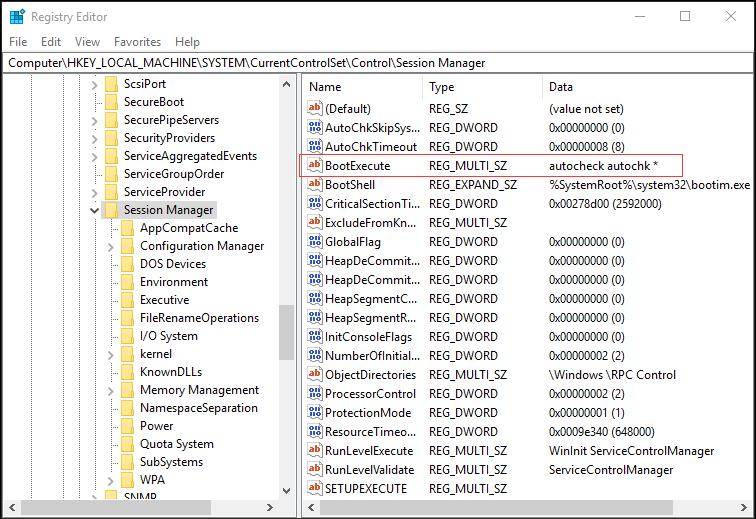
Task: Select the NumberOfInitial... value name
Action: tap(372, 355)
